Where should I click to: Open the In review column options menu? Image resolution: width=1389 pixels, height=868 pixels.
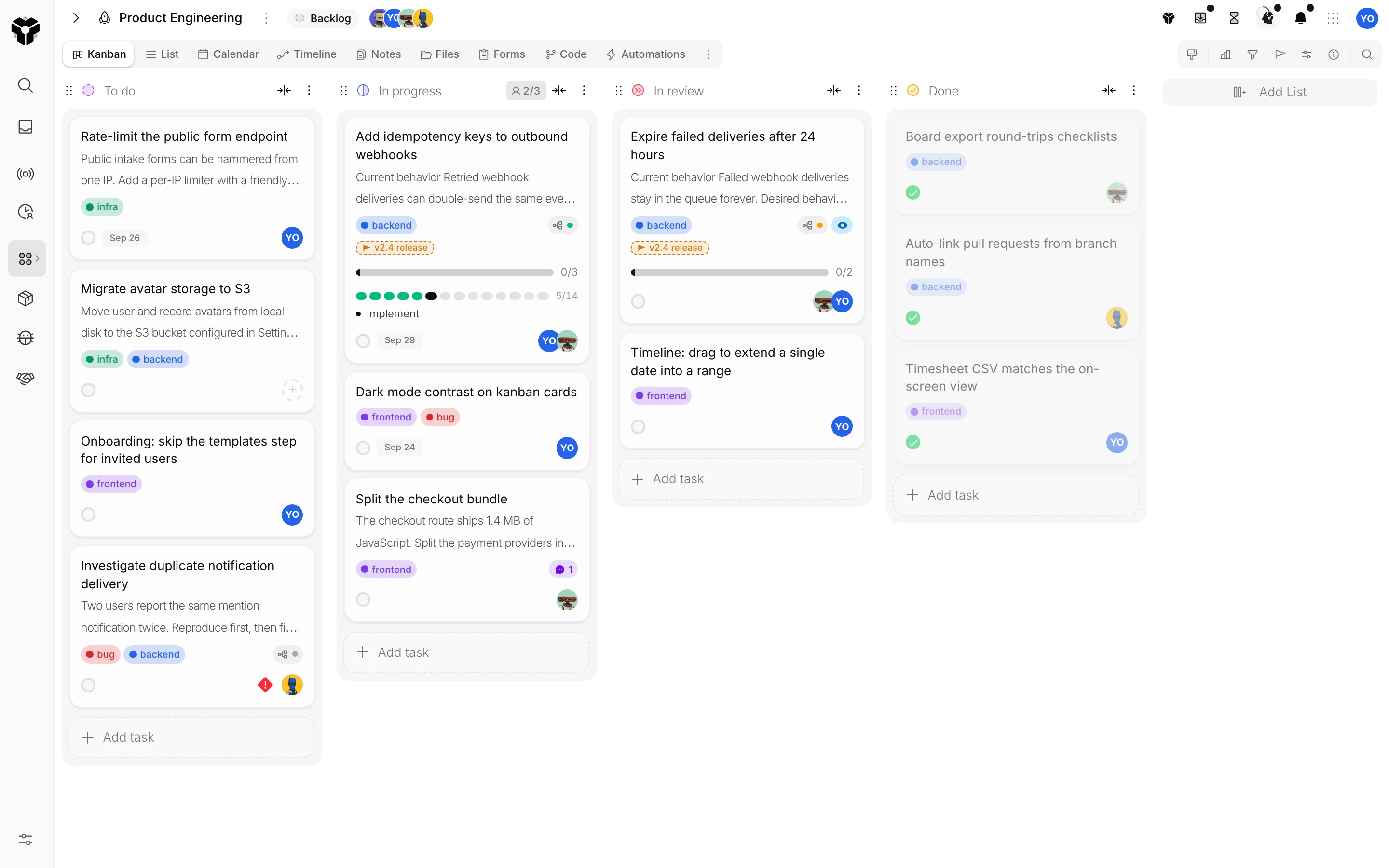858,90
